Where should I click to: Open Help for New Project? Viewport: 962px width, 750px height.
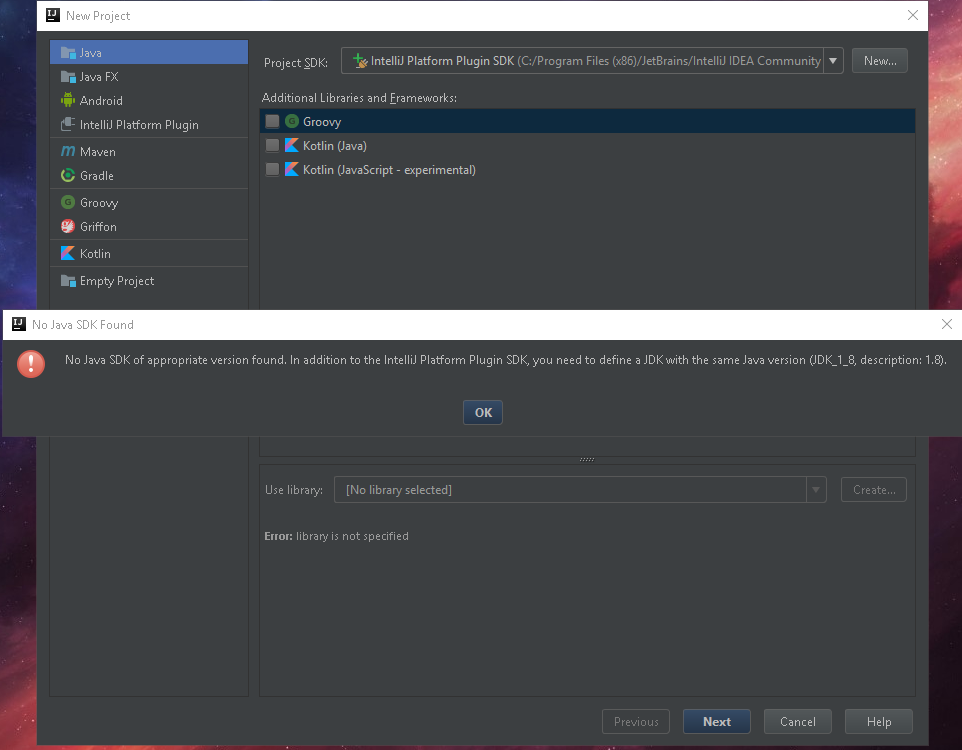[879, 722]
